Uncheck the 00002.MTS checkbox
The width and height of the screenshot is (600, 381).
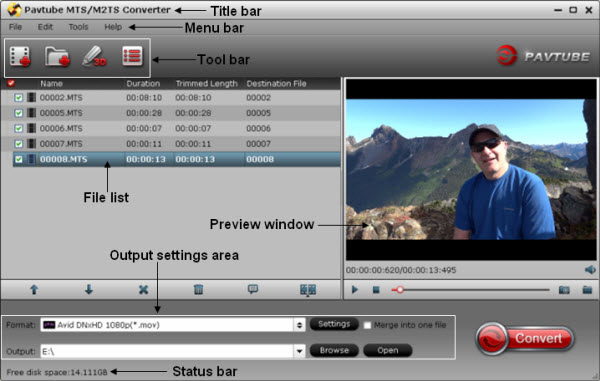(18, 98)
